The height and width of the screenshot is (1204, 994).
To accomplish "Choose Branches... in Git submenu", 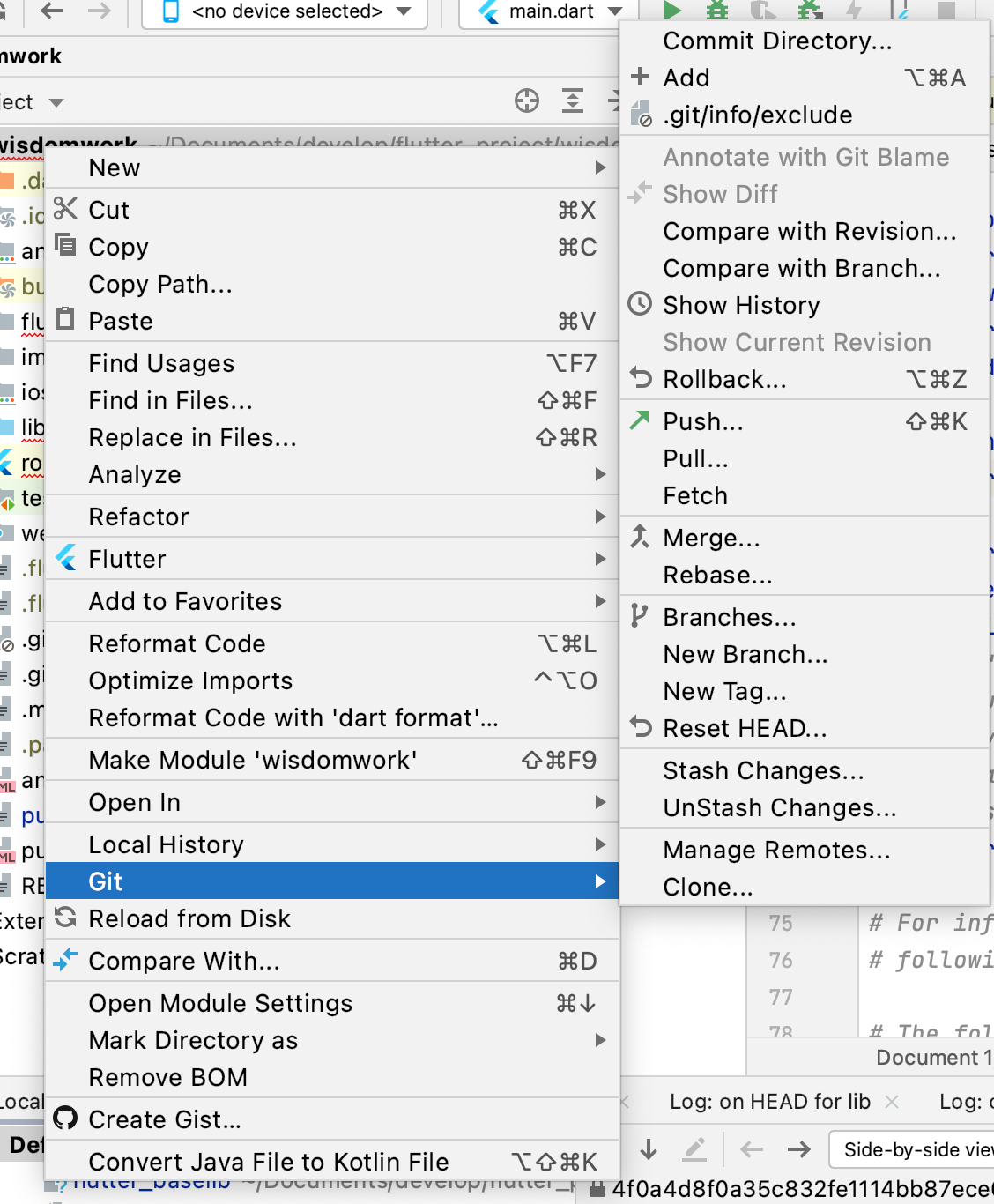I will pos(804,617).
